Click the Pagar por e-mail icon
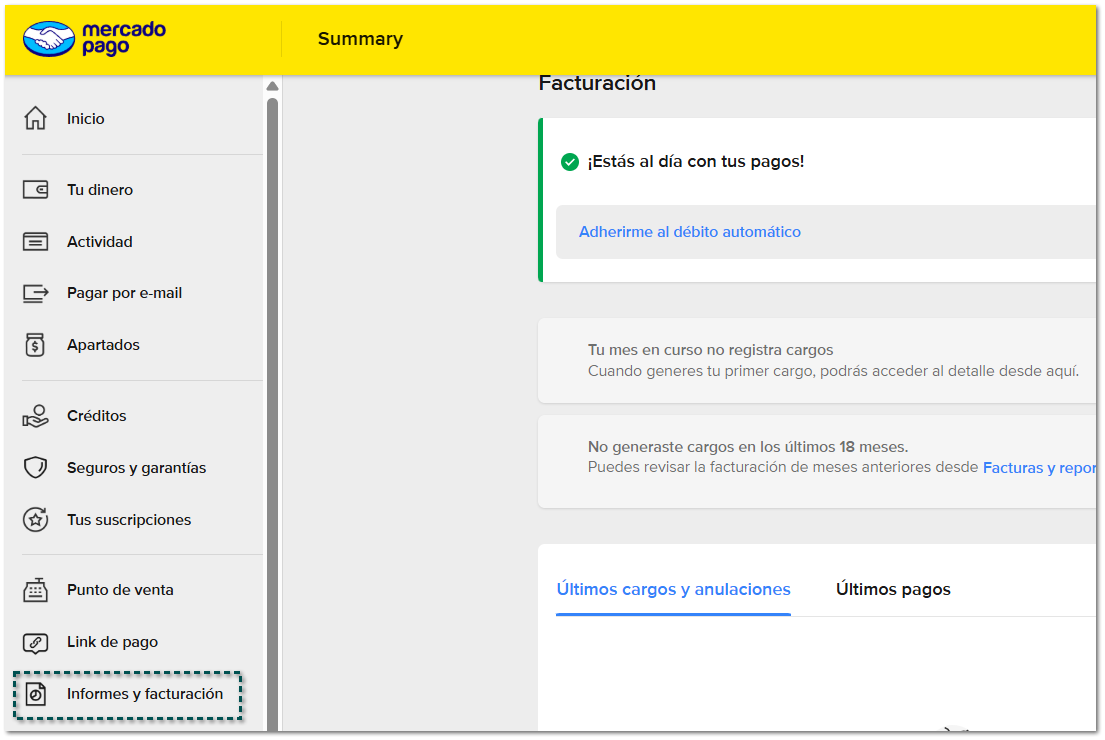 35,293
